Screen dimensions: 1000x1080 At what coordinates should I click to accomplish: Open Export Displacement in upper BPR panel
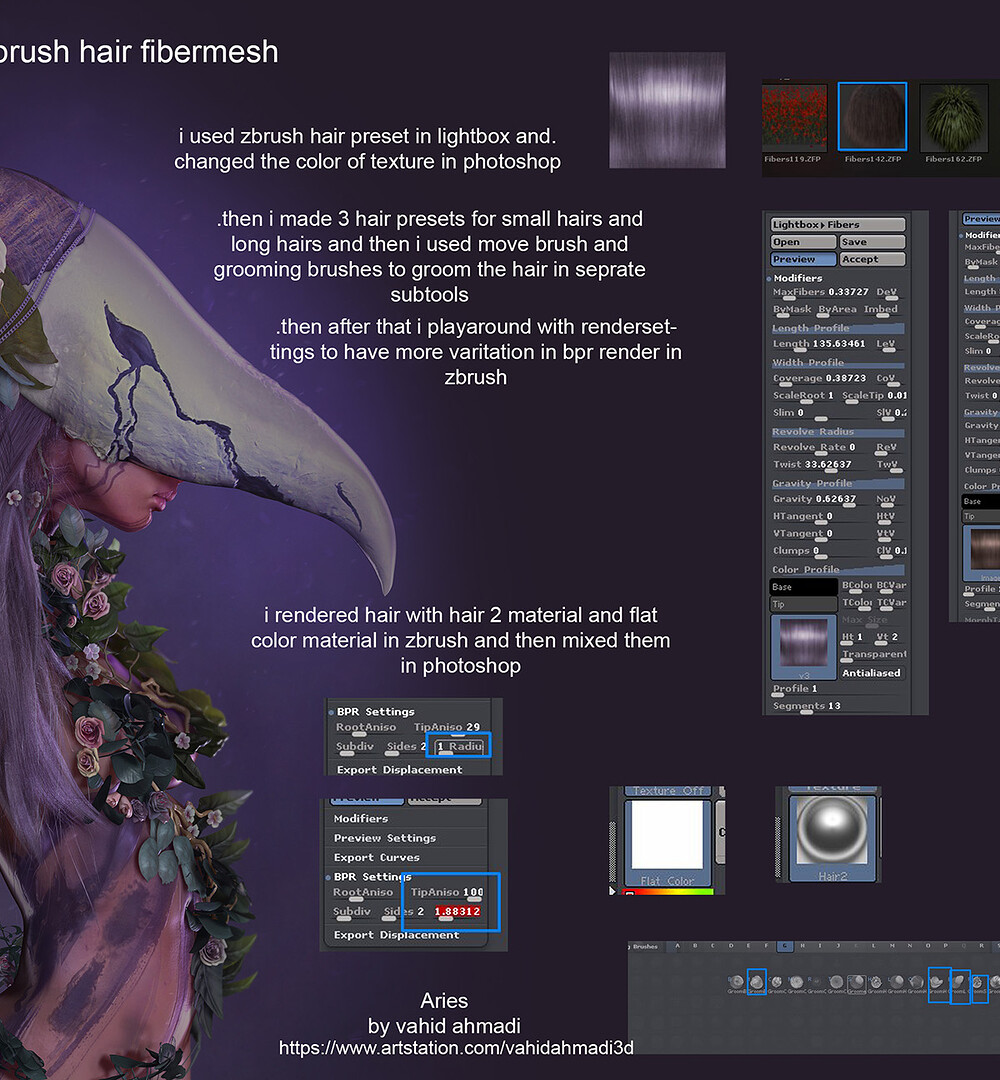[x=399, y=770]
